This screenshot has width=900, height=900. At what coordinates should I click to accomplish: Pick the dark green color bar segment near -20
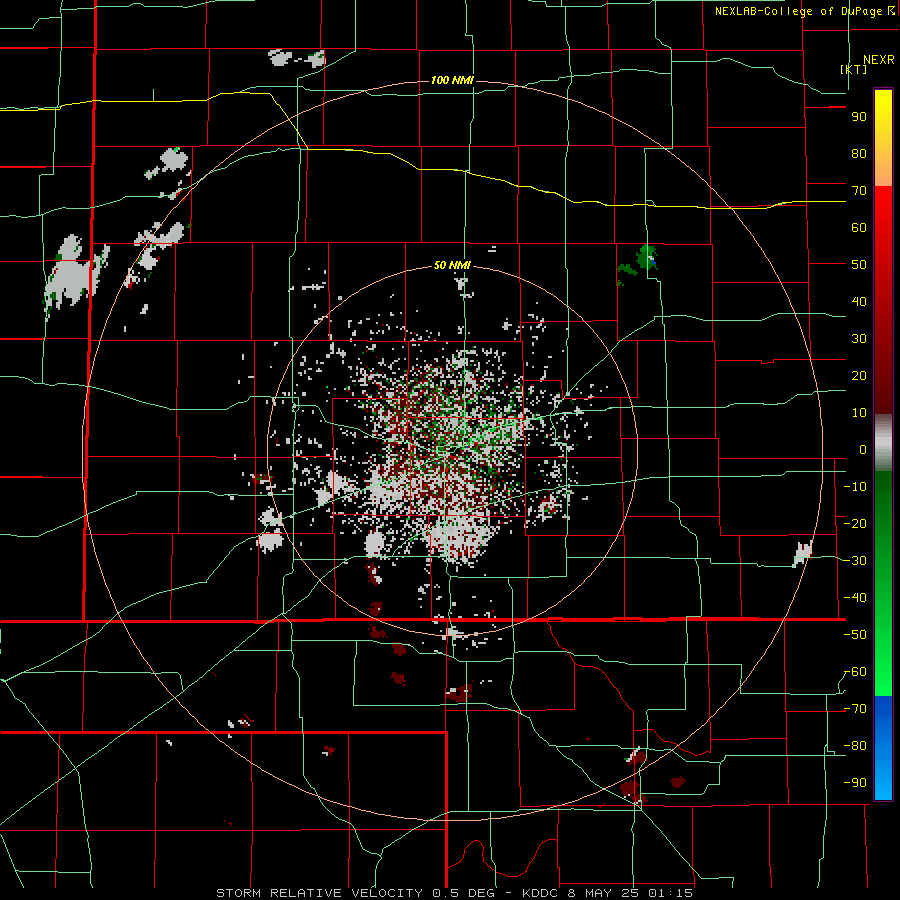883,523
